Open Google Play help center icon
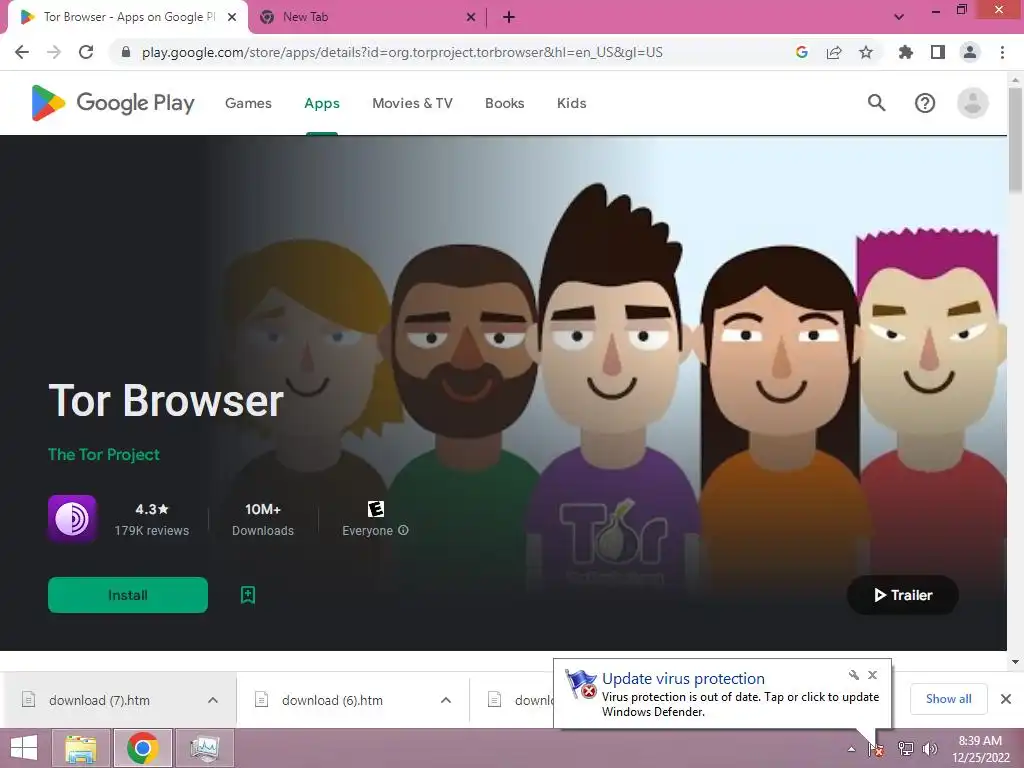This screenshot has width=1024, height=768. click(925, 103)
